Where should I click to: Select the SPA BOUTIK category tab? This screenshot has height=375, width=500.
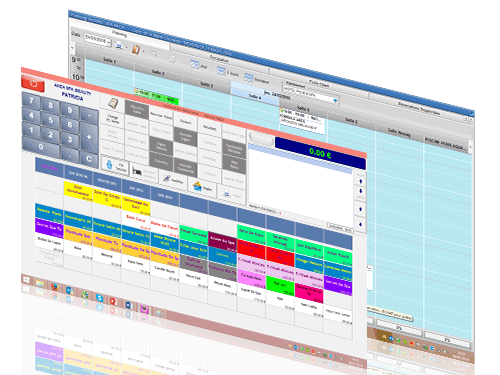[78, 175]
